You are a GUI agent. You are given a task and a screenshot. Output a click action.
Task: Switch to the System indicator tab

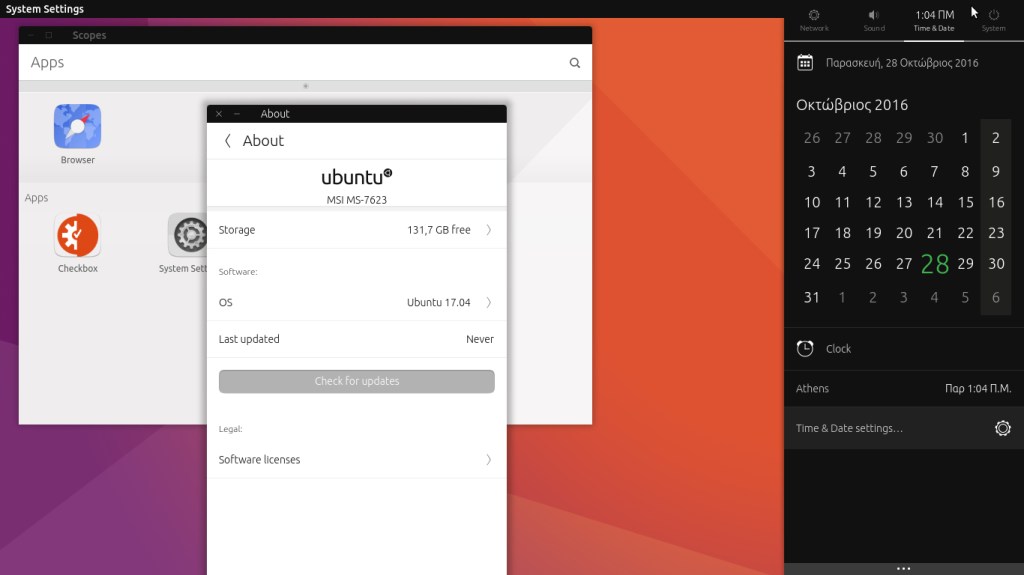pos(993,20)
